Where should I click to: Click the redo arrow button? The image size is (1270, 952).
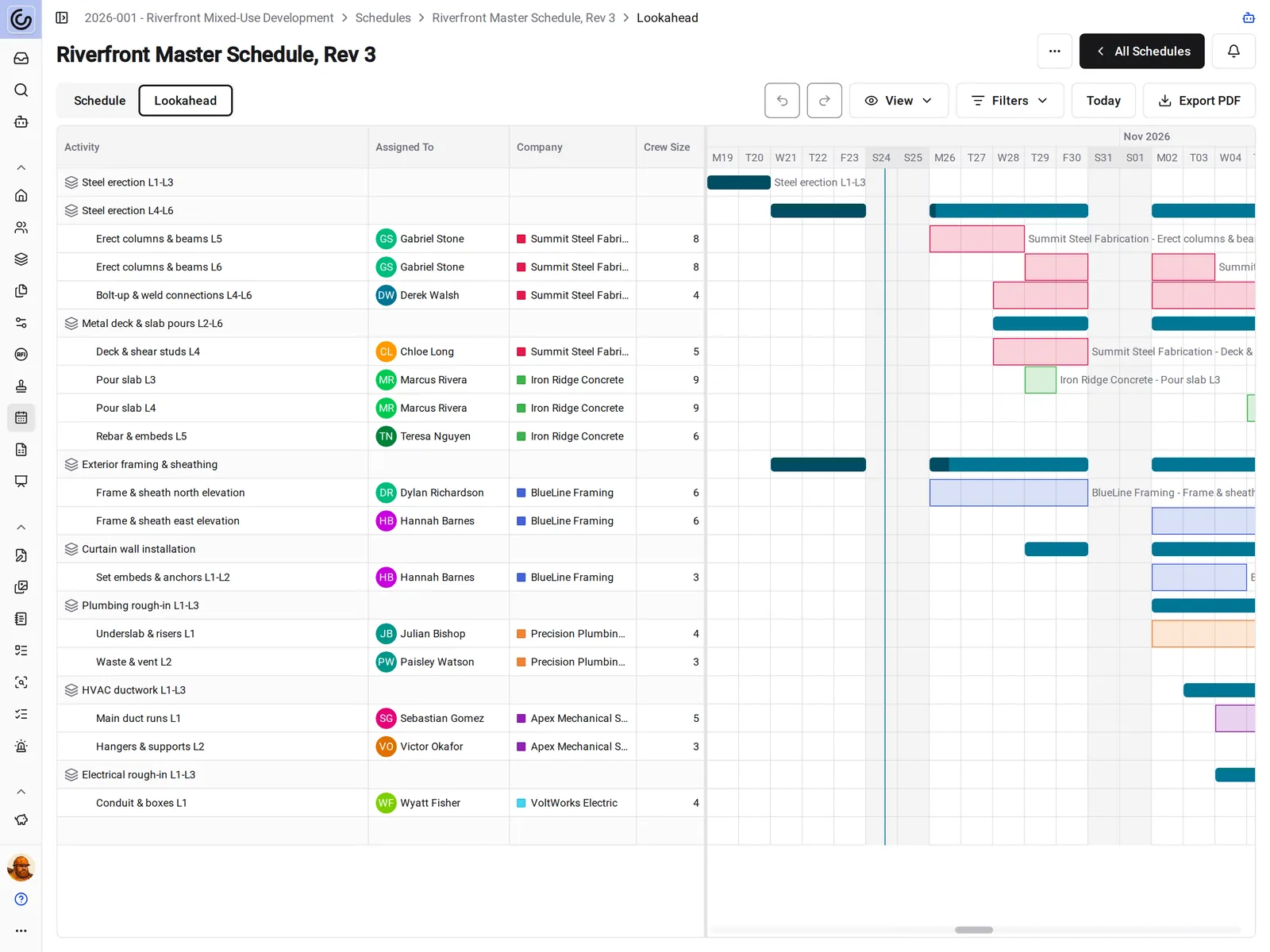[824, 101]
